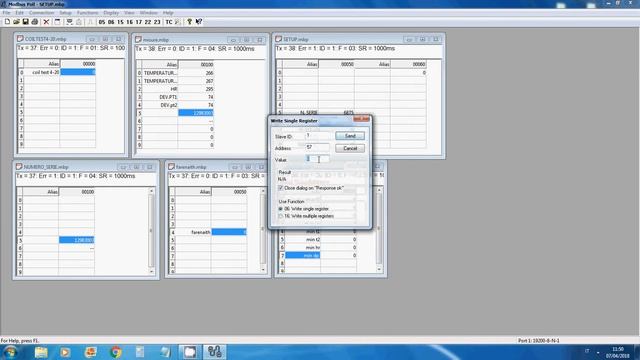Click NUMERO_SERIE window scrollbar up arrow
The image size is (640, 360).
151,191
